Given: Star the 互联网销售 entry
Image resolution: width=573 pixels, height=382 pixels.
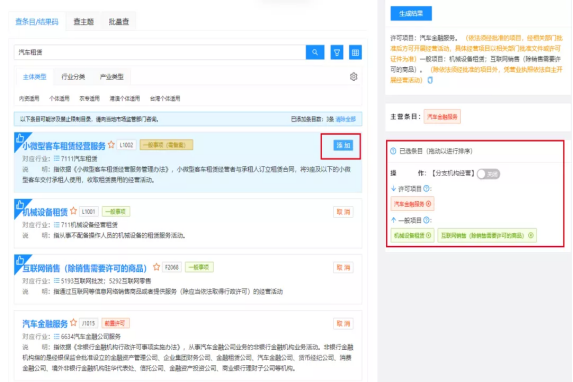Looking at the screenshot, I should tap(156, 267).
